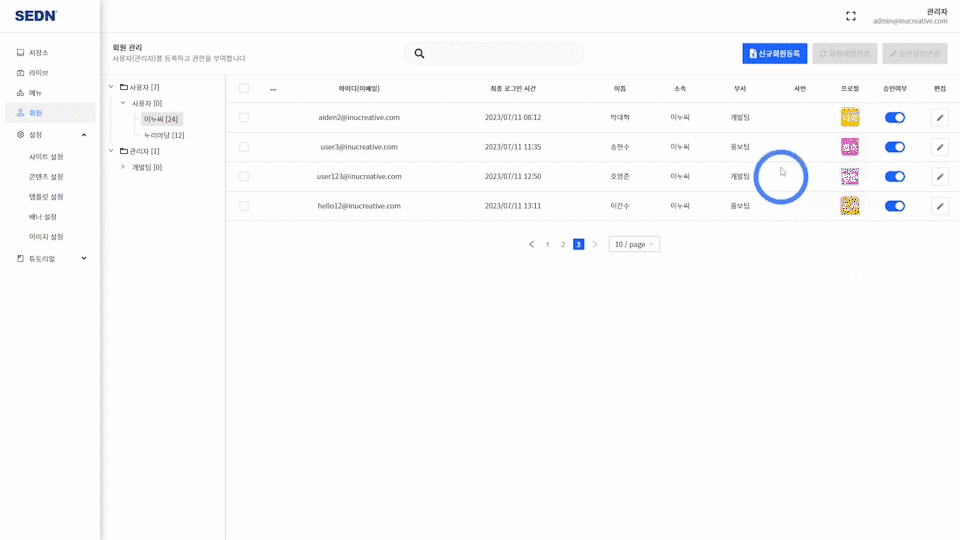The width and height of the screenshot is (960, 540).
Task: Click the 튜토리얼 book icon
Action: pos(20,258)
